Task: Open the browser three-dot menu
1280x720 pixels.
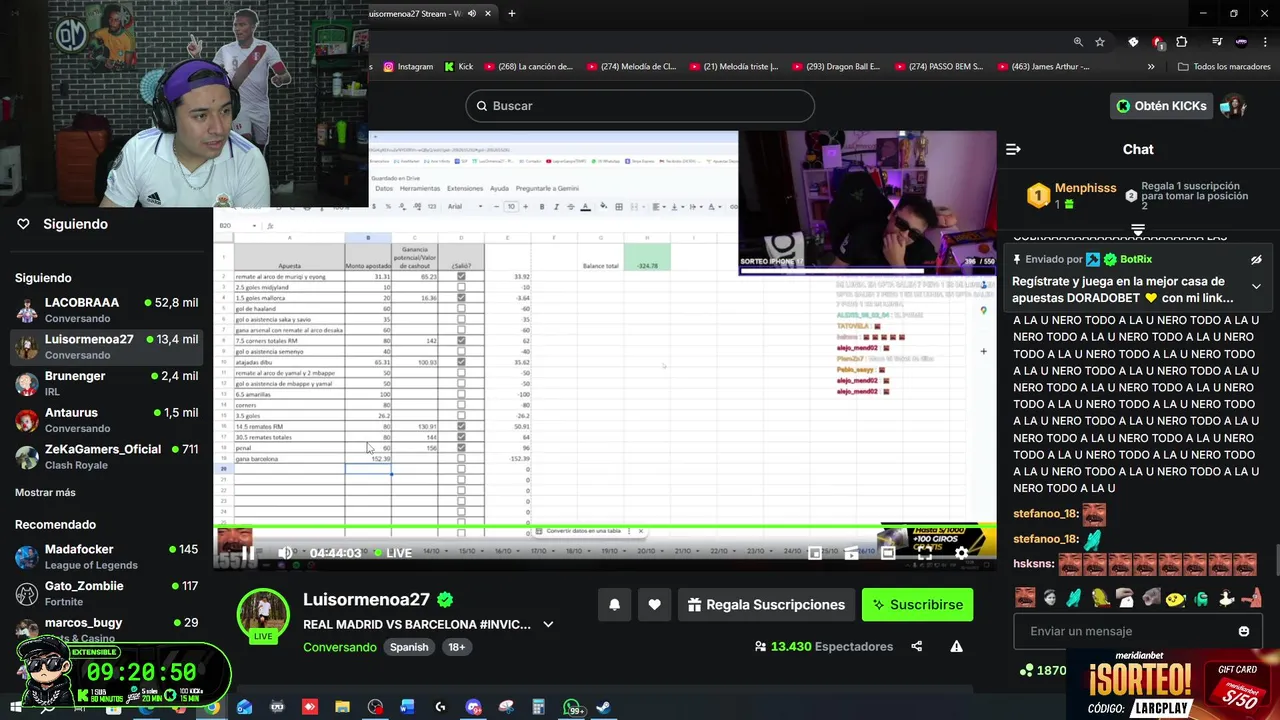Action: pyautogui.click(x=1265, y=42)
